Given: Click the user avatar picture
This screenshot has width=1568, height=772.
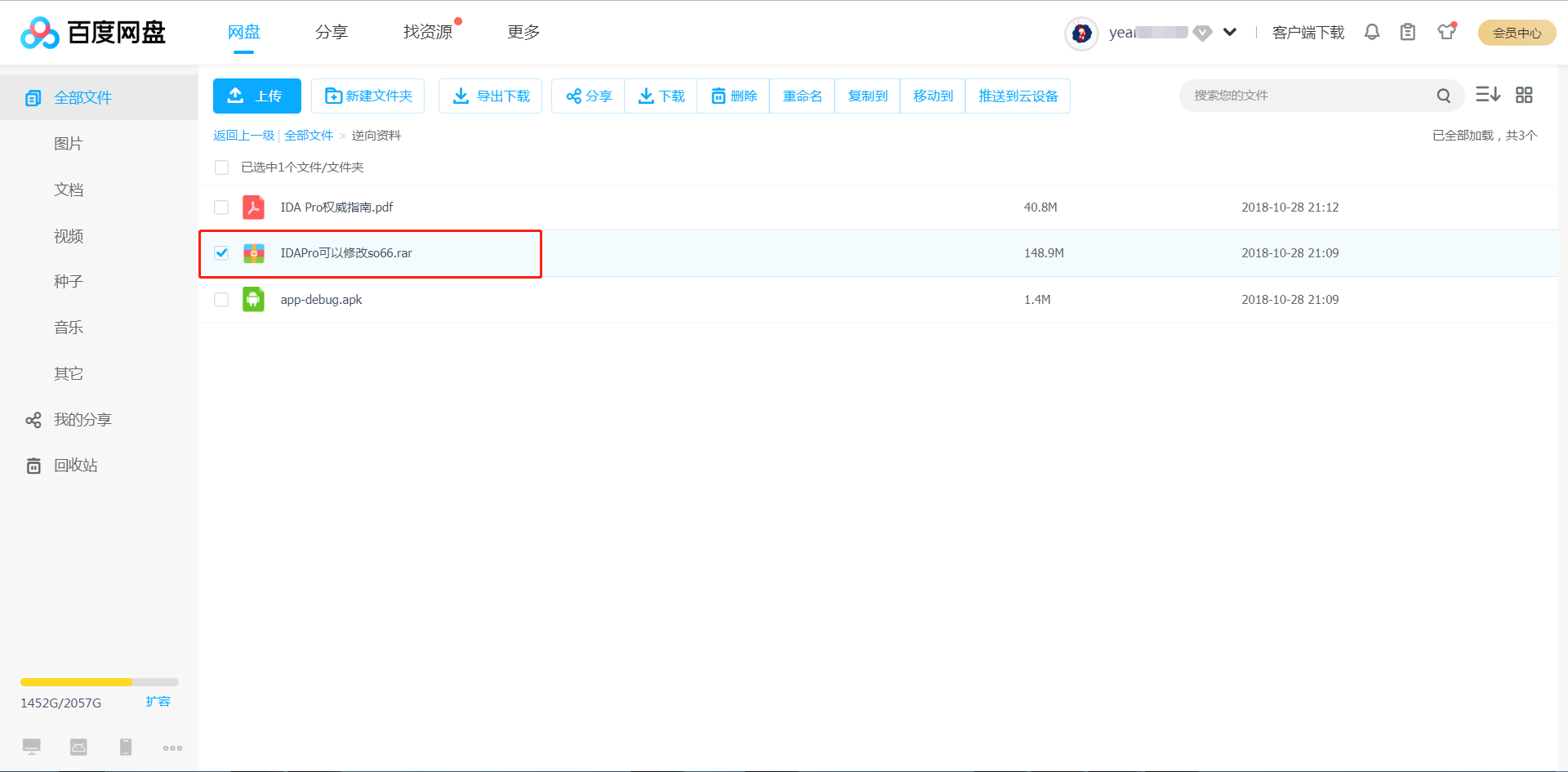Looking at the screenshot, I should point(1081,33).
